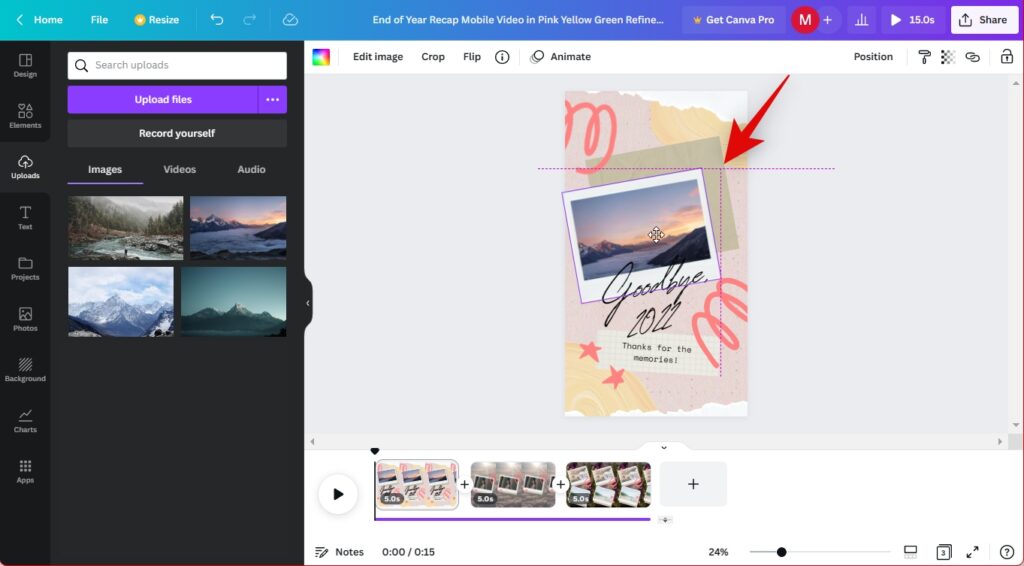Open the Projects sidebar panel
Image resolution: width=1024 pixels, height=566 pixels.
pos(25,268)
